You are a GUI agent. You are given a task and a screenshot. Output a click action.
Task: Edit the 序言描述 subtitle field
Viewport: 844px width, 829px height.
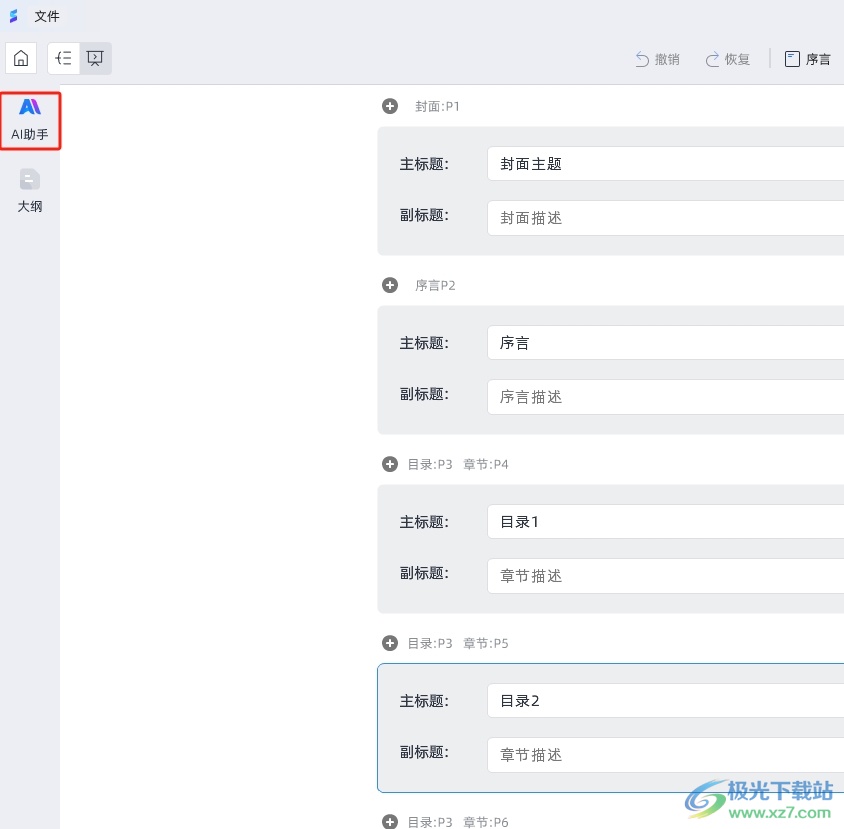665,397
